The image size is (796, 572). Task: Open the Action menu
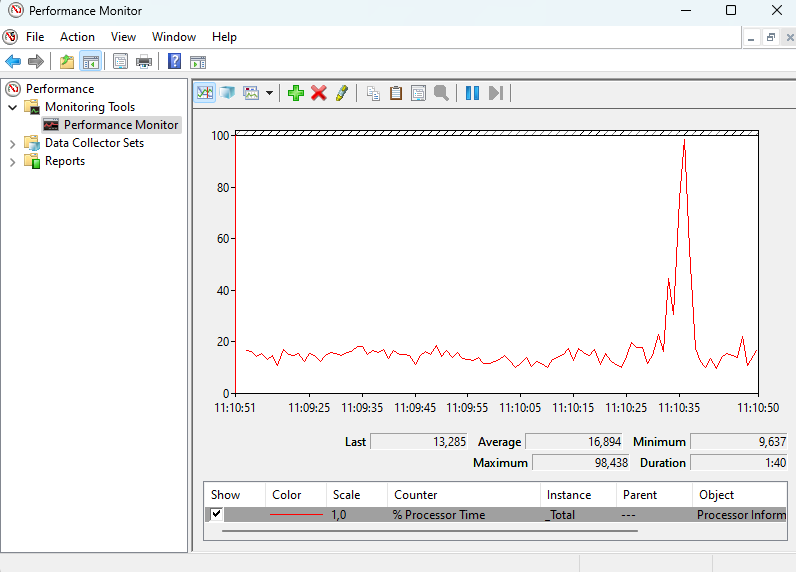click(77, 37)
